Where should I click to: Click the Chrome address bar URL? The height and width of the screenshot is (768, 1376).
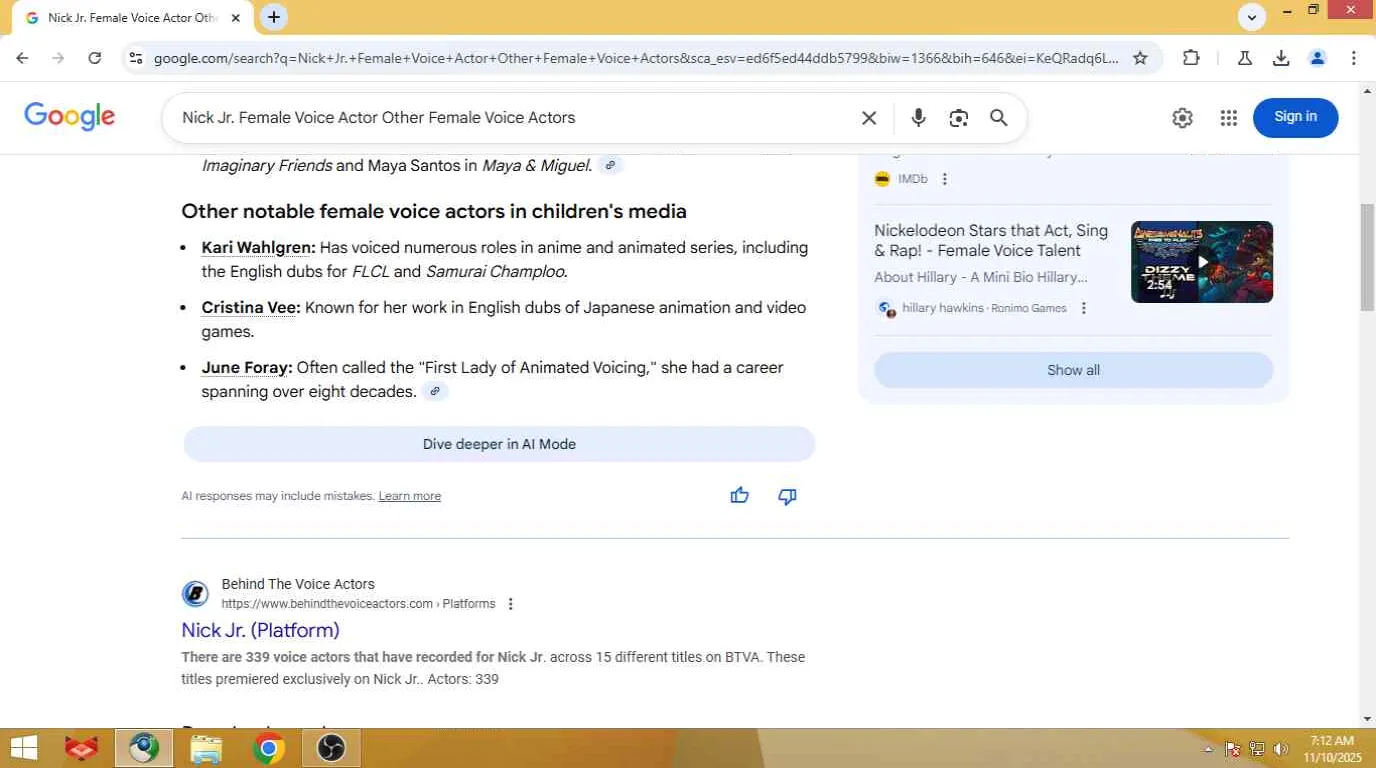click(x=636, y=58)
